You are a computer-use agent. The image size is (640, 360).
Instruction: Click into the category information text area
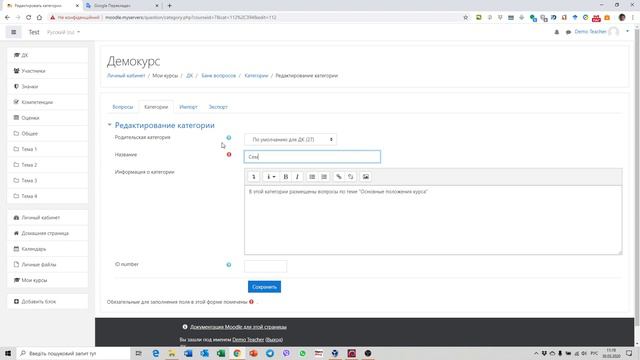pos(433,220)
